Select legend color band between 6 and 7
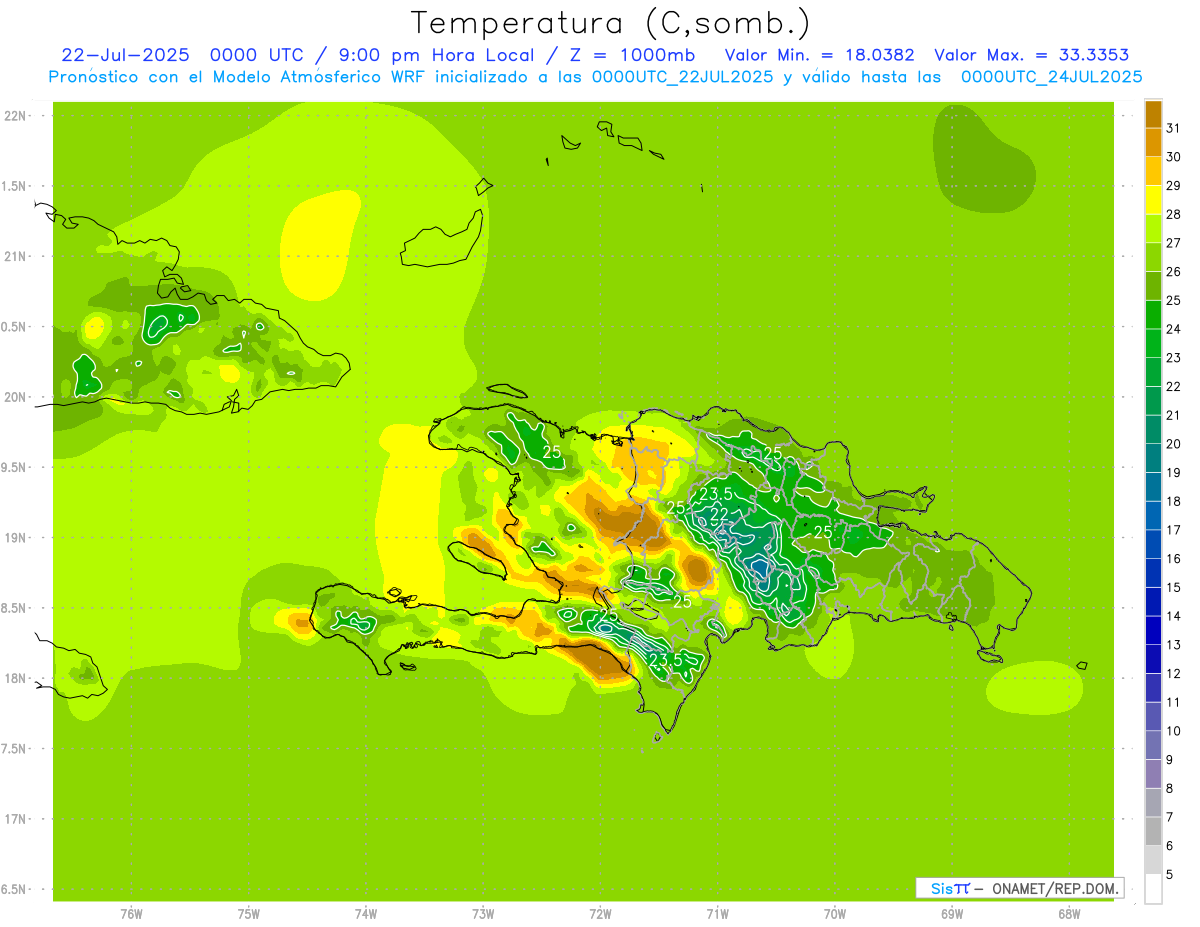 pos(1153,832)
